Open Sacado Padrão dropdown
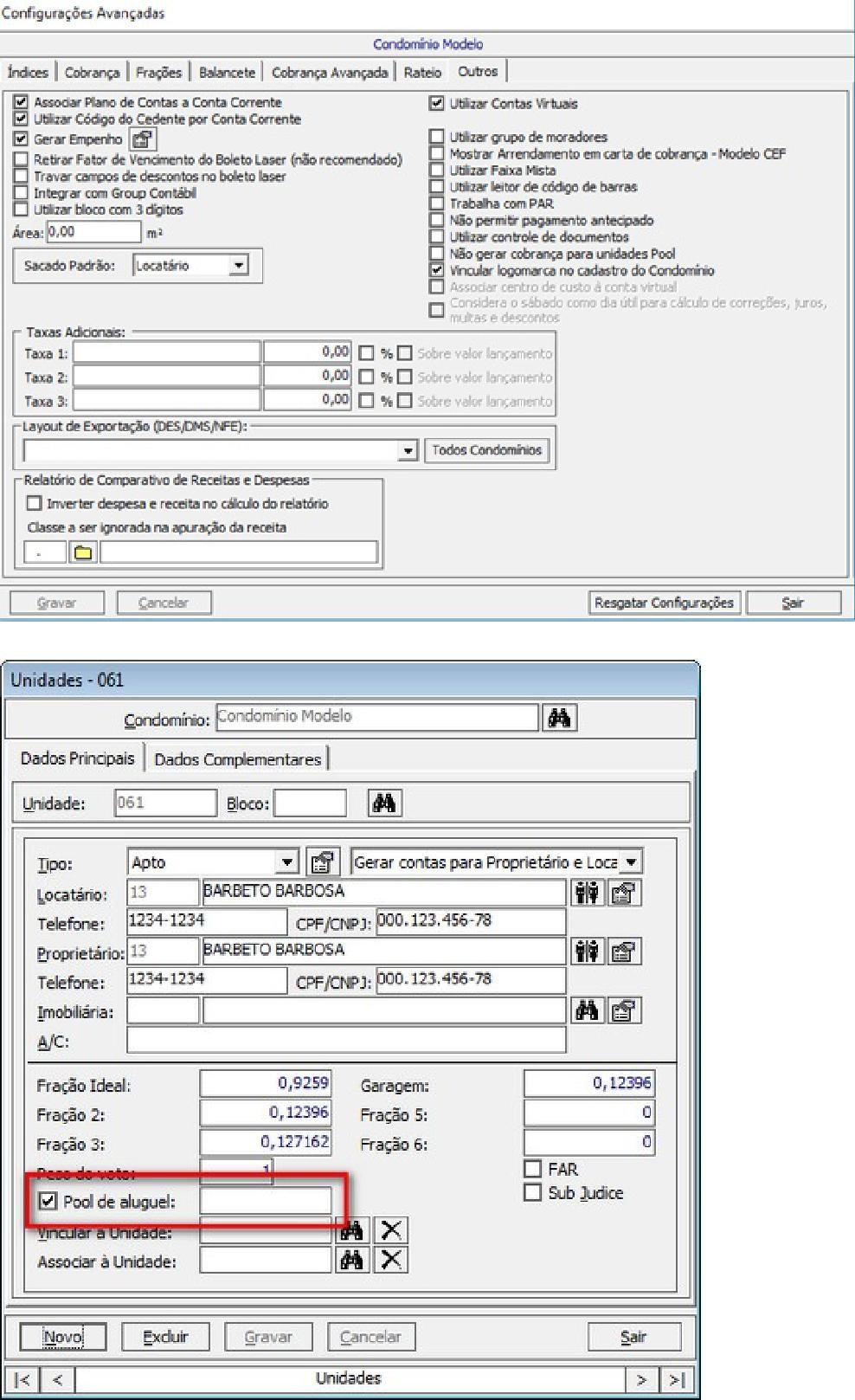The height and width of the screenshot is (1400, 855). [x=239, y=266]
